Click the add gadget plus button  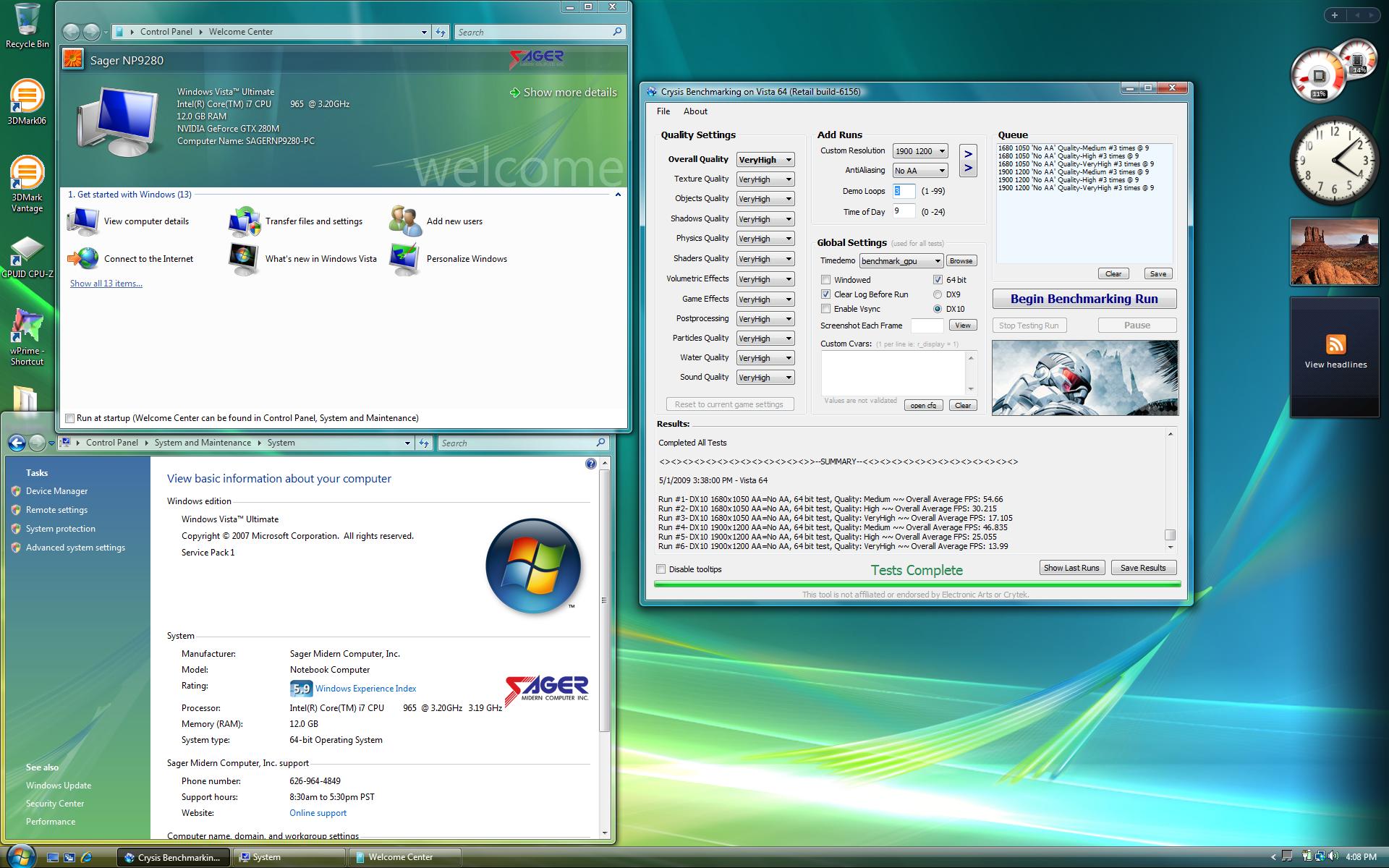(x=1334, y=14)
